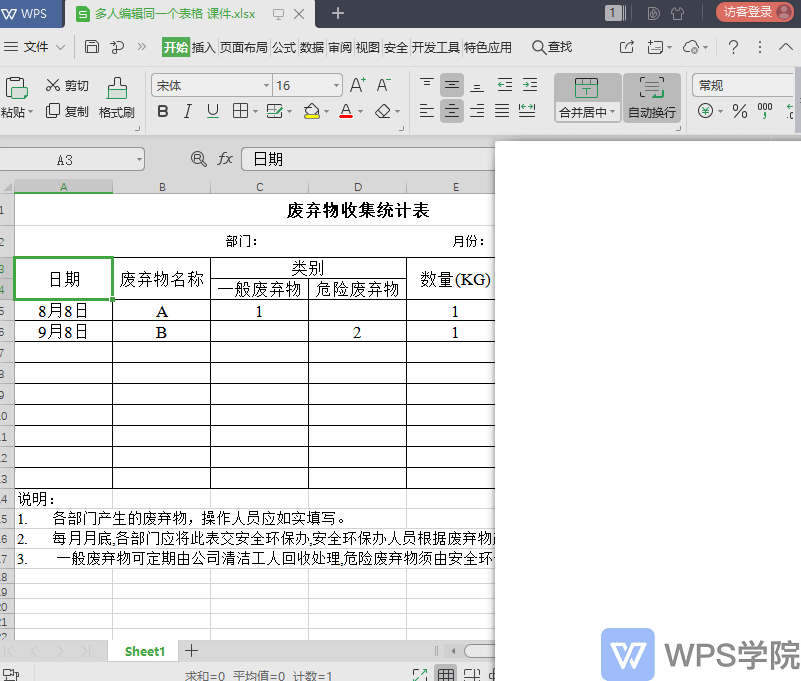This screenshot has width=801, height=681.
Task: Open the eraser clear options dropdown
Action: pos(397,111)
